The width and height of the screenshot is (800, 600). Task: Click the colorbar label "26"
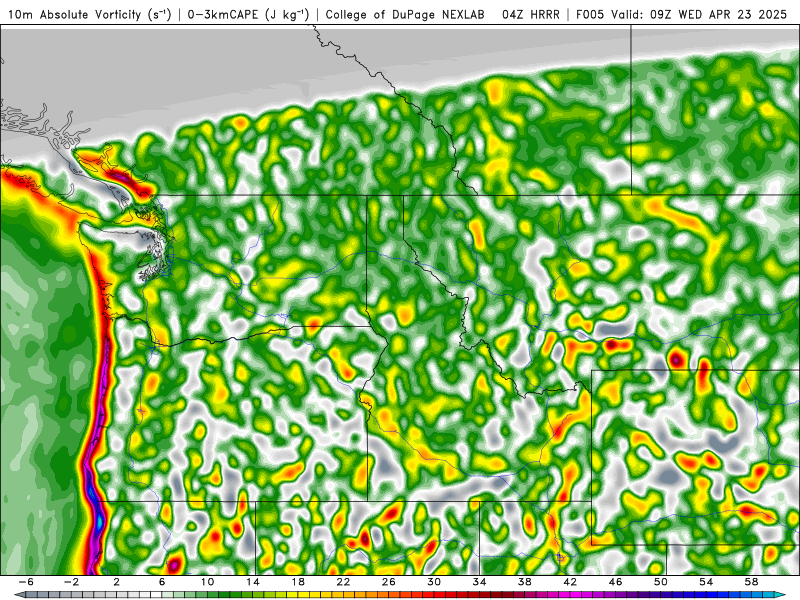coord(388,582)
